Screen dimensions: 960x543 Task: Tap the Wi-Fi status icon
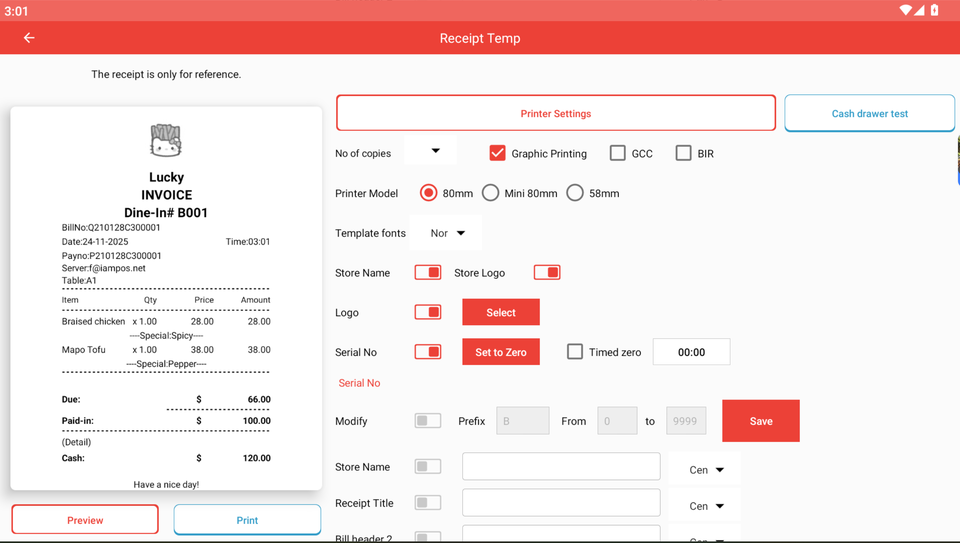point(905,10)
